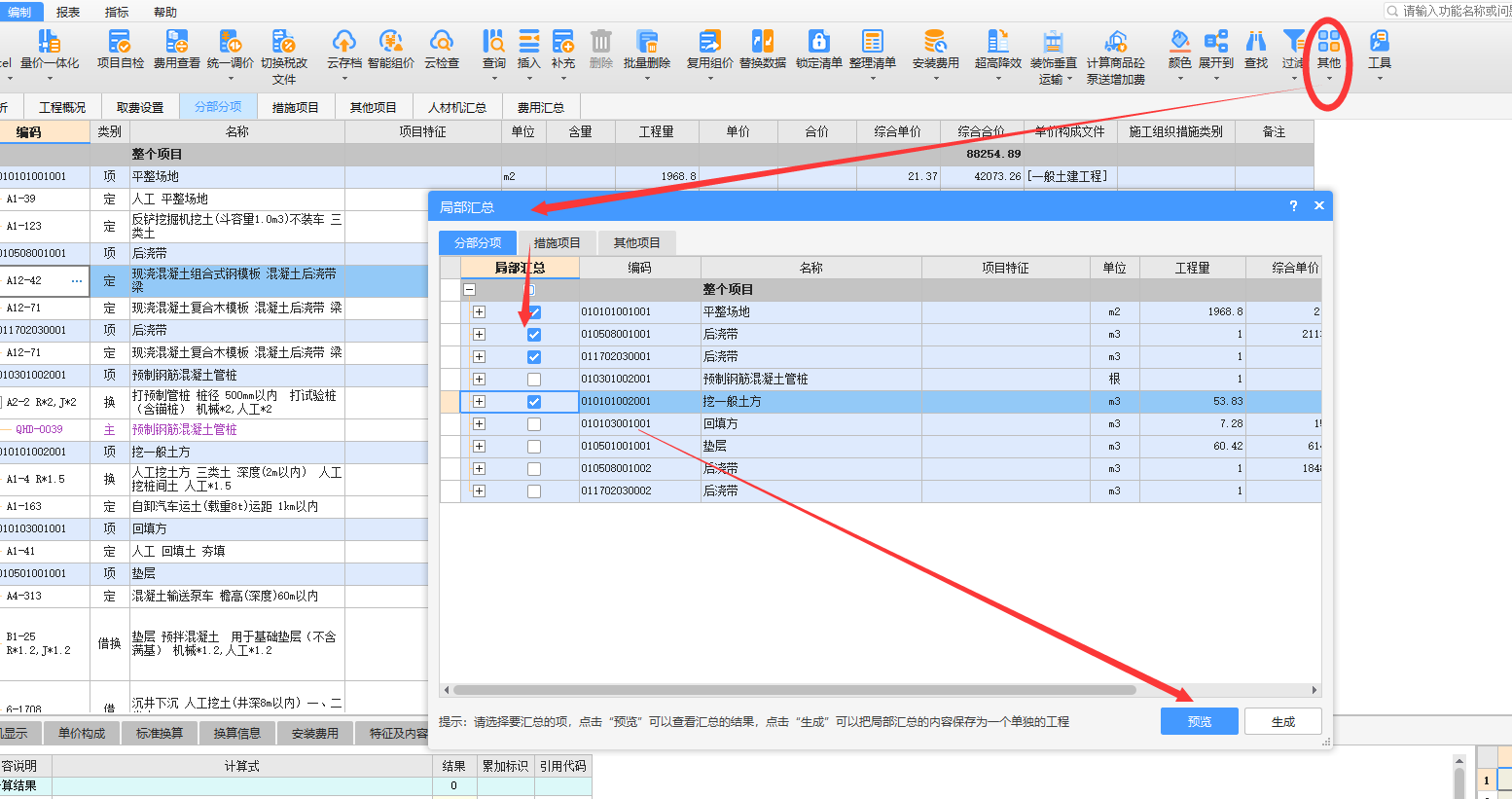
Task: Open the 报表 menu
Action: click(x=68, y=12)
